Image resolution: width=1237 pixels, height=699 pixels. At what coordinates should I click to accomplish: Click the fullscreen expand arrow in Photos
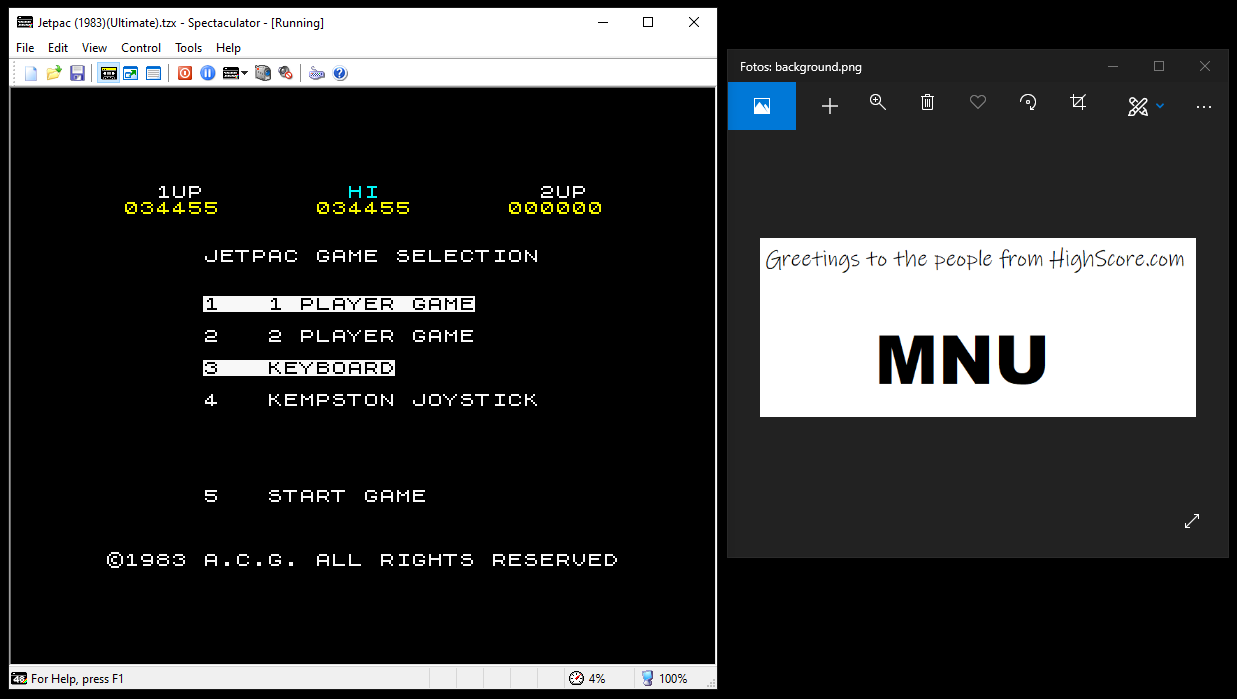[x=1191, y=521]
